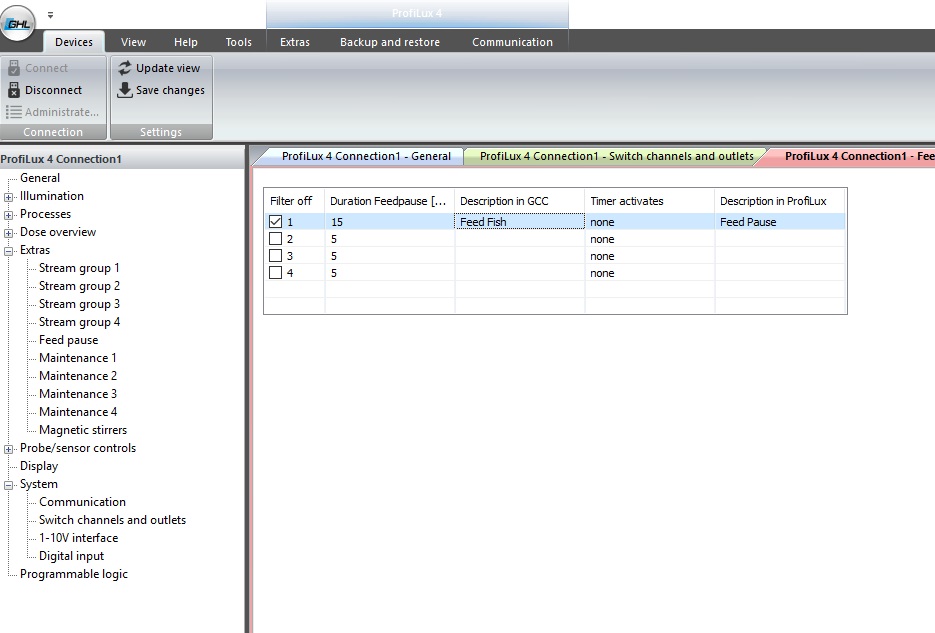Image resolution: width=935 pixels, height=633 pixels.
Task: Select Stream group 3 in the tree
Action: (79, 304)
